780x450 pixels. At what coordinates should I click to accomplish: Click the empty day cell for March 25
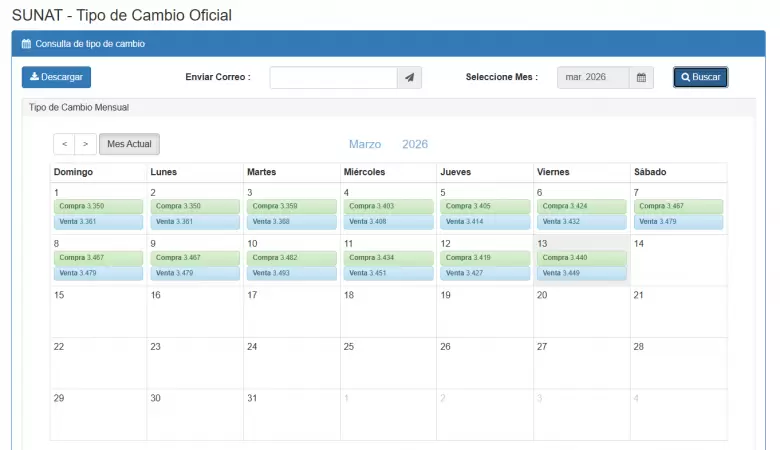387,365
